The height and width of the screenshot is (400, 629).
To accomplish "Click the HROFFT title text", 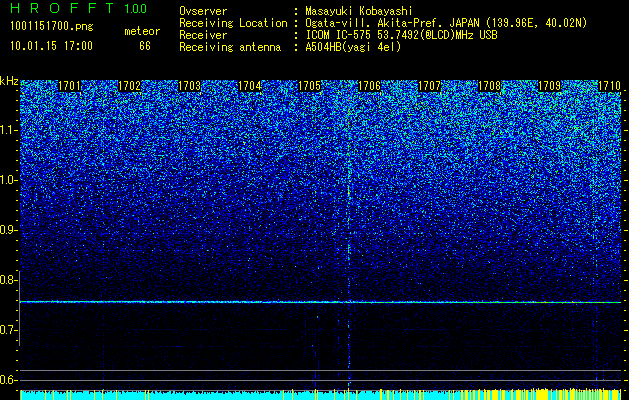I will pos(62,8).
